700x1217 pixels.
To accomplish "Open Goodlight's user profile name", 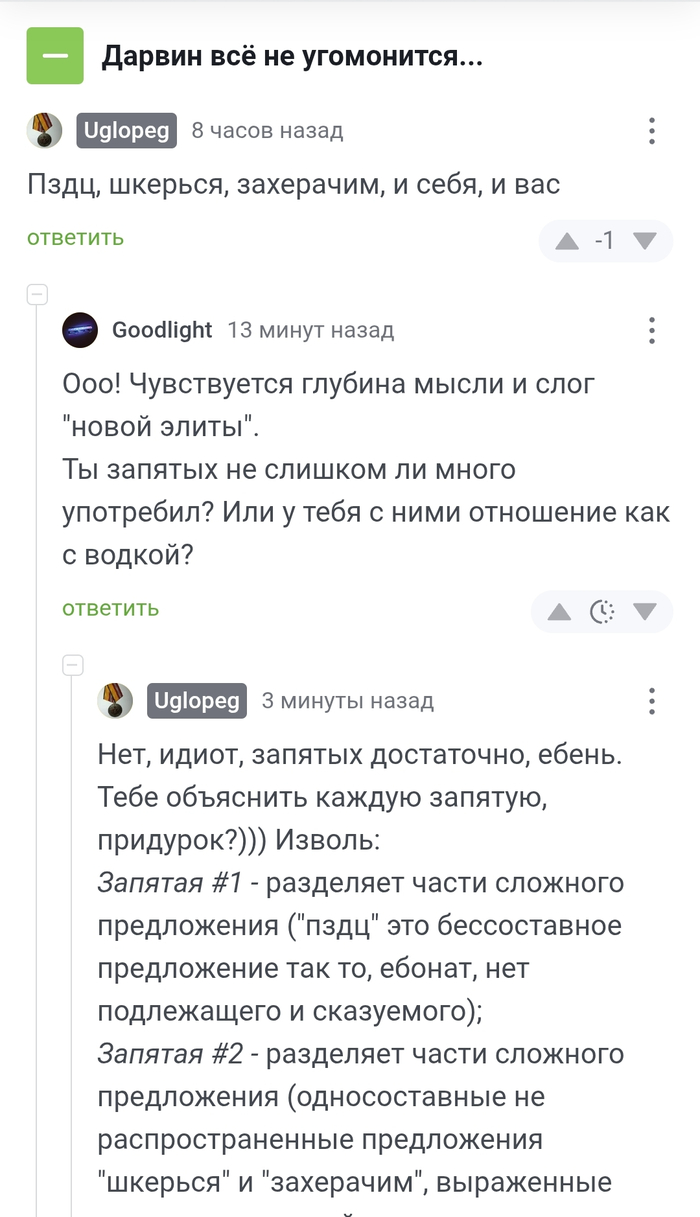I will 162,330.
